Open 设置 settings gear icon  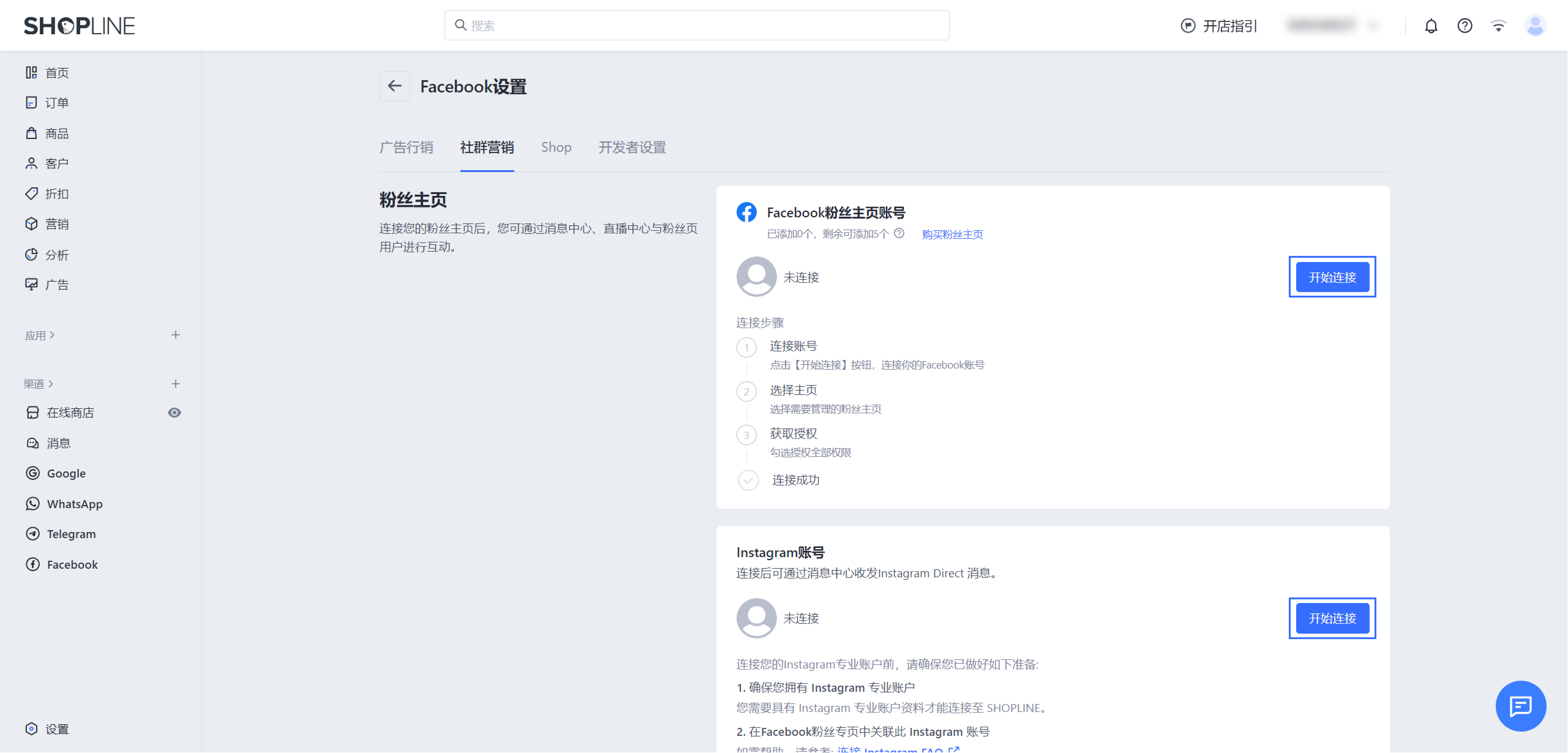(x=32, y=729)
